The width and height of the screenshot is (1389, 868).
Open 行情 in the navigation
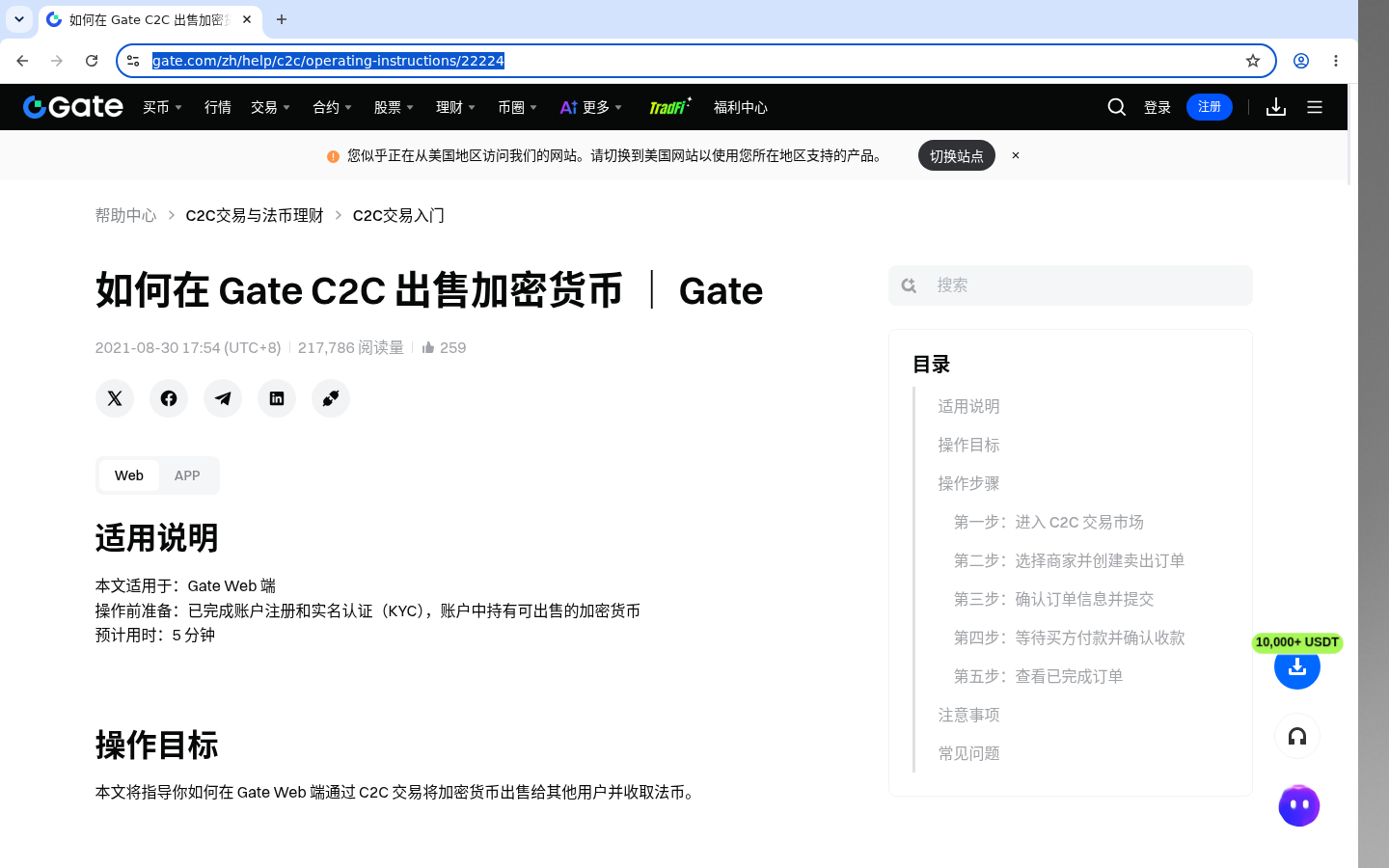(218, 107)
